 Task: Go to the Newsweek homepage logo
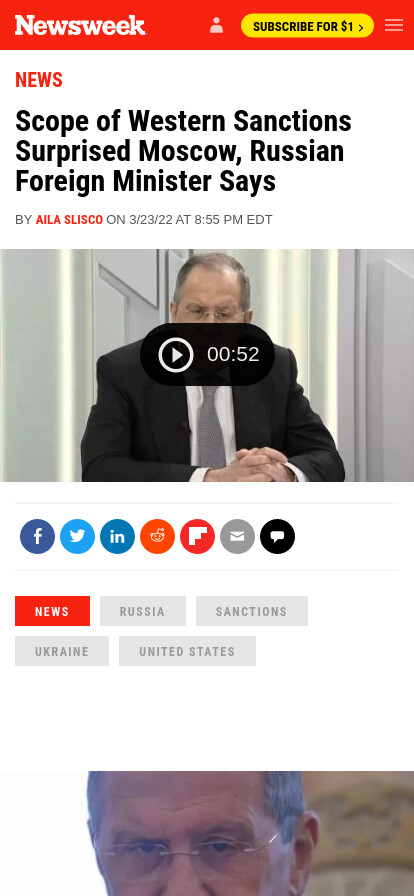click(x=80, y=25)
